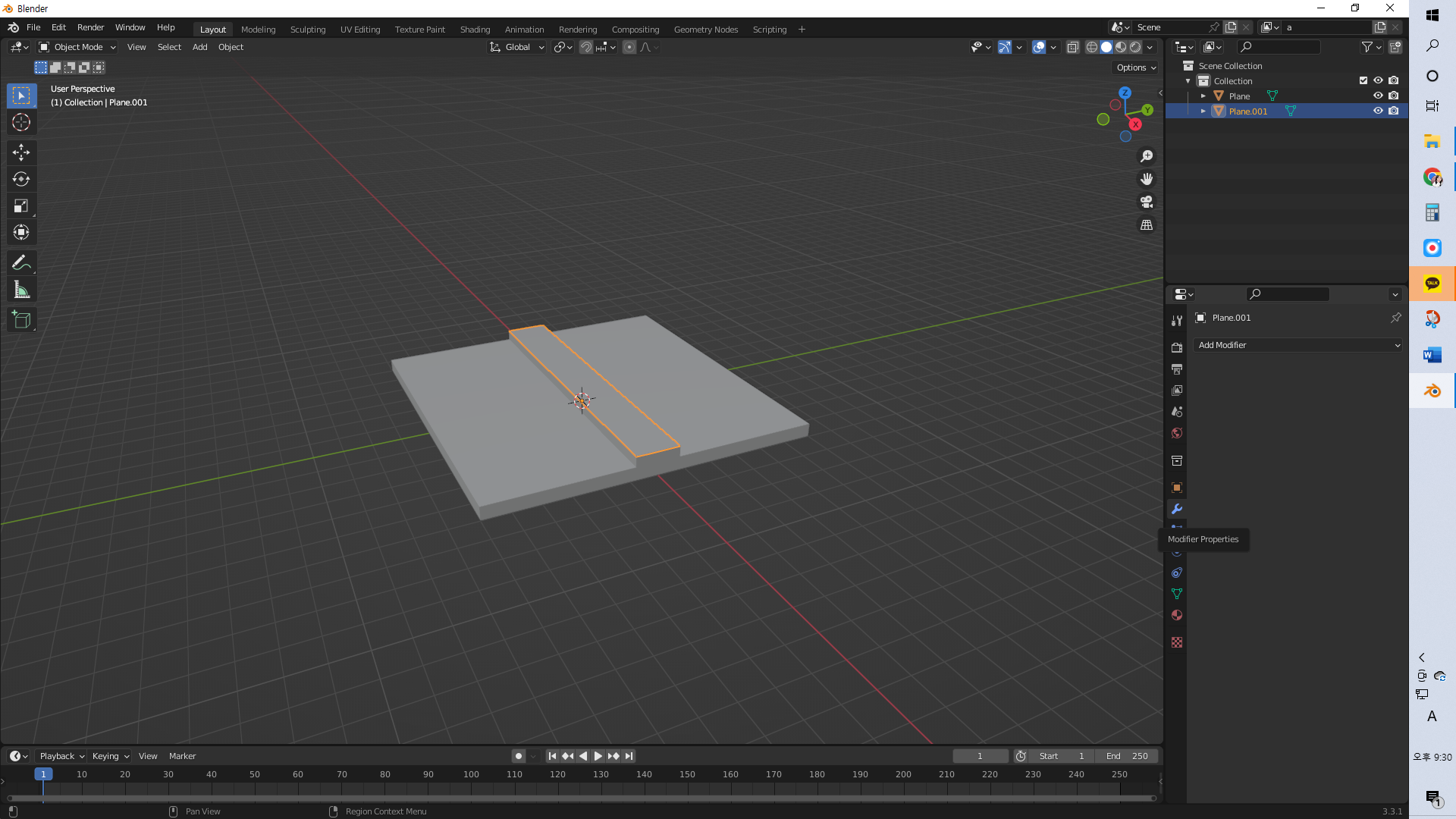
Task: Click the Options button in viewport
Action: coord(1136,67)
